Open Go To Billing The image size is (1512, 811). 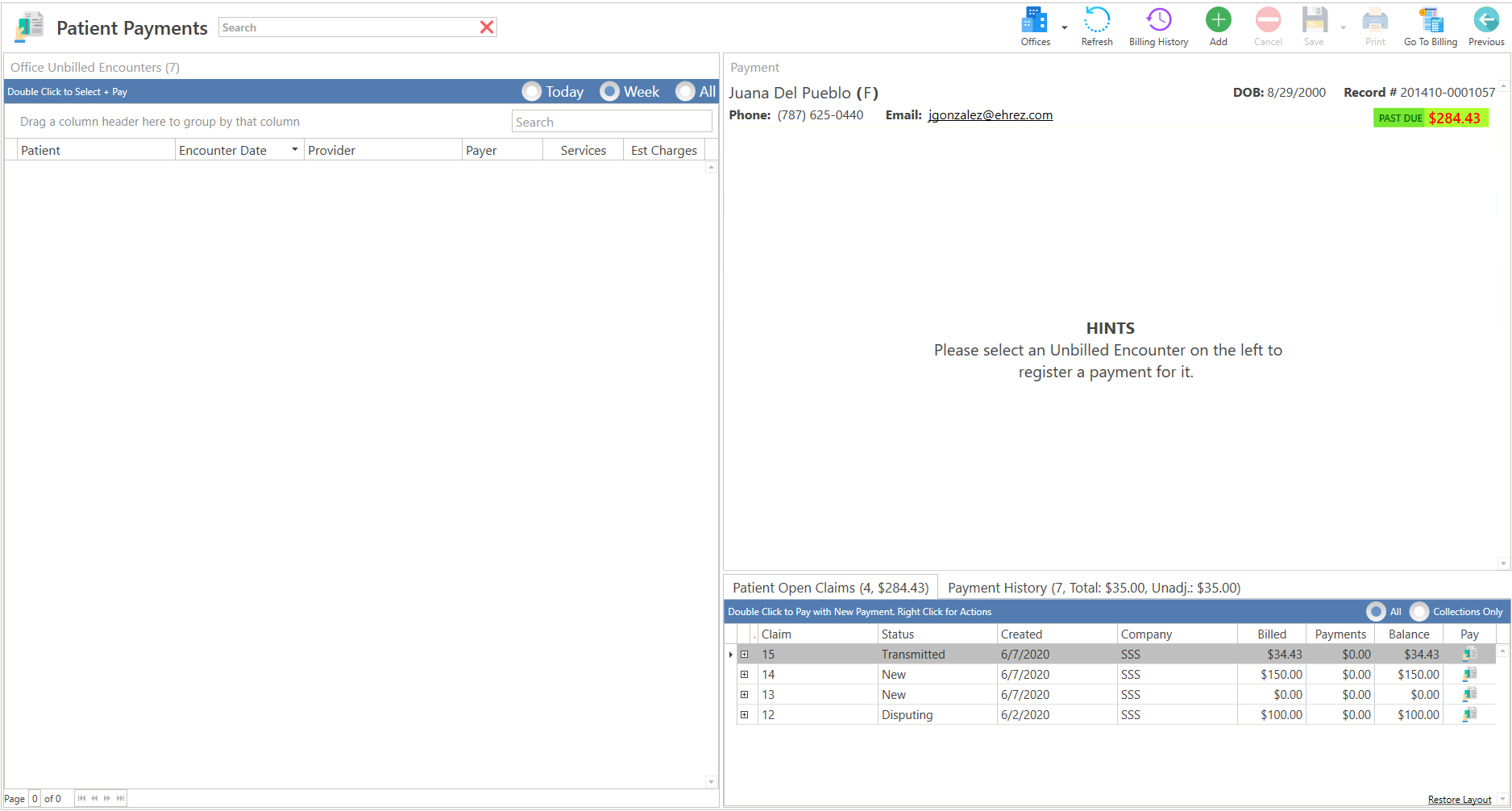click(x=1431, y=27)
